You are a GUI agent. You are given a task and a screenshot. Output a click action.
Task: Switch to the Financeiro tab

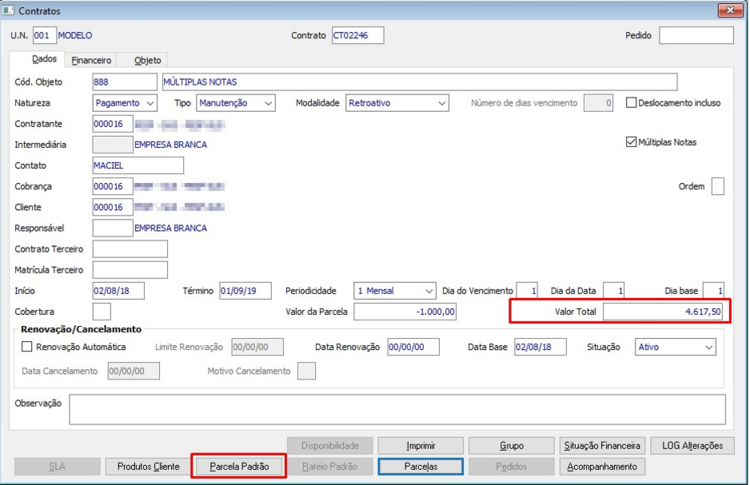[x=91, y=60]
